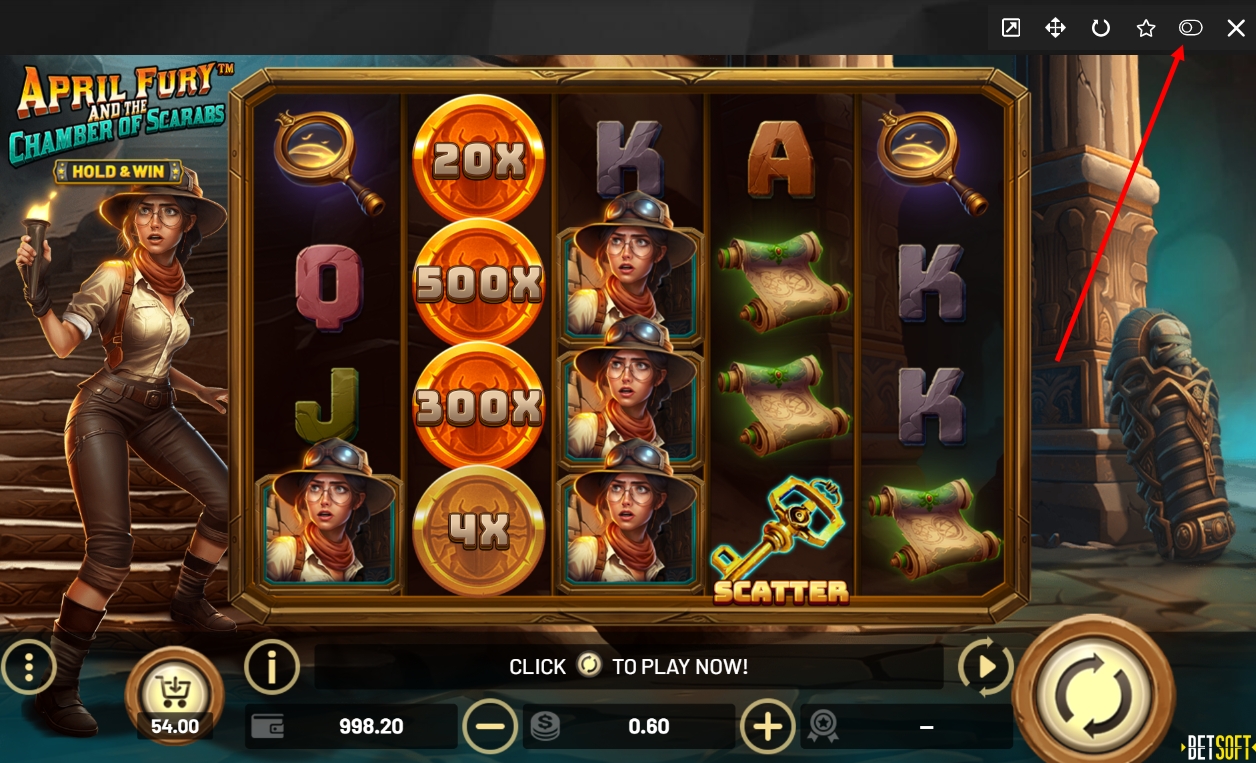Open the game info button
The height and width of the screenshot is (763, 1256).
point(271,666)
